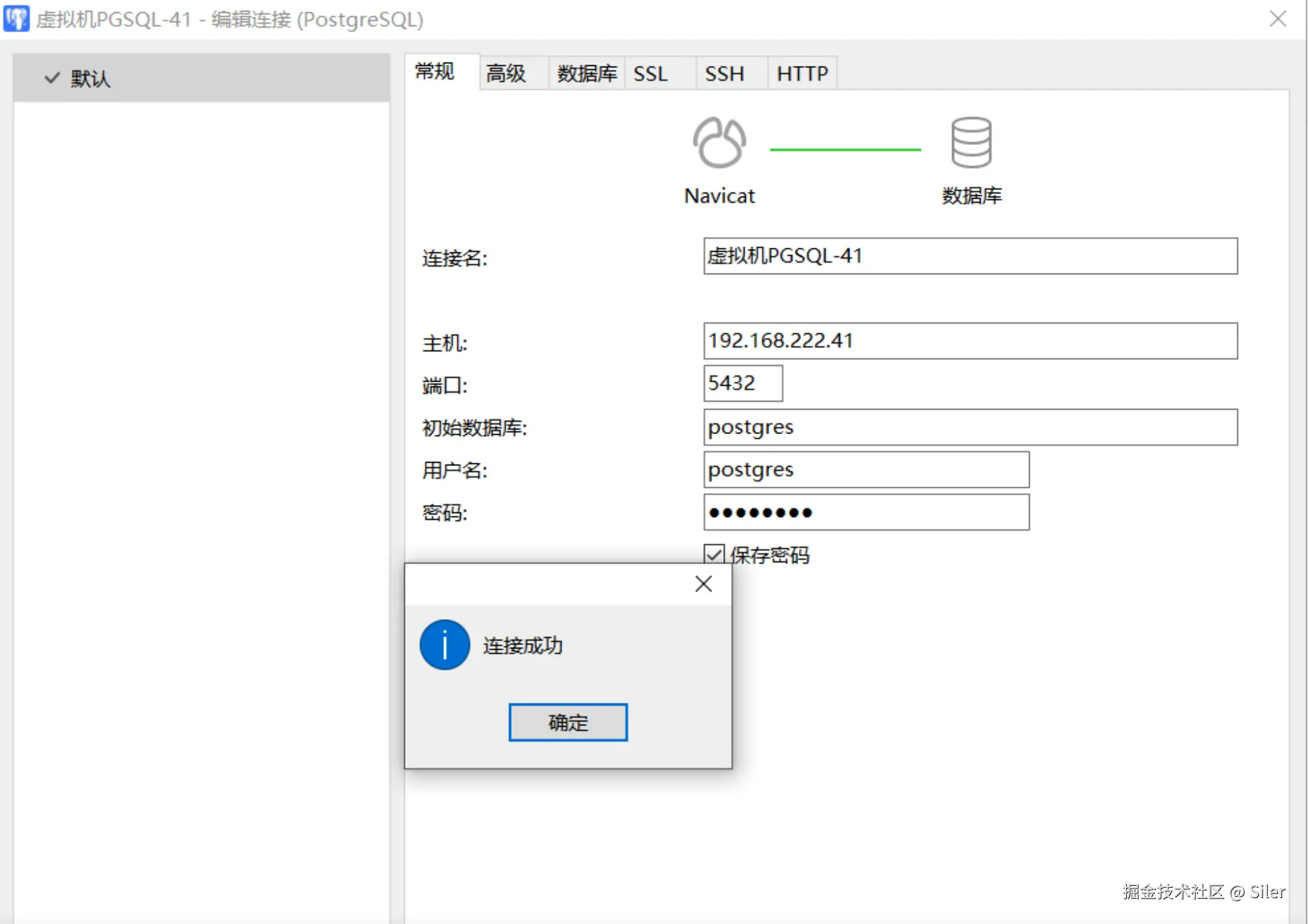Click the blue info icon in dialog
The width and height of the screenshot is (1308, 924).
[x=444, y=644]
